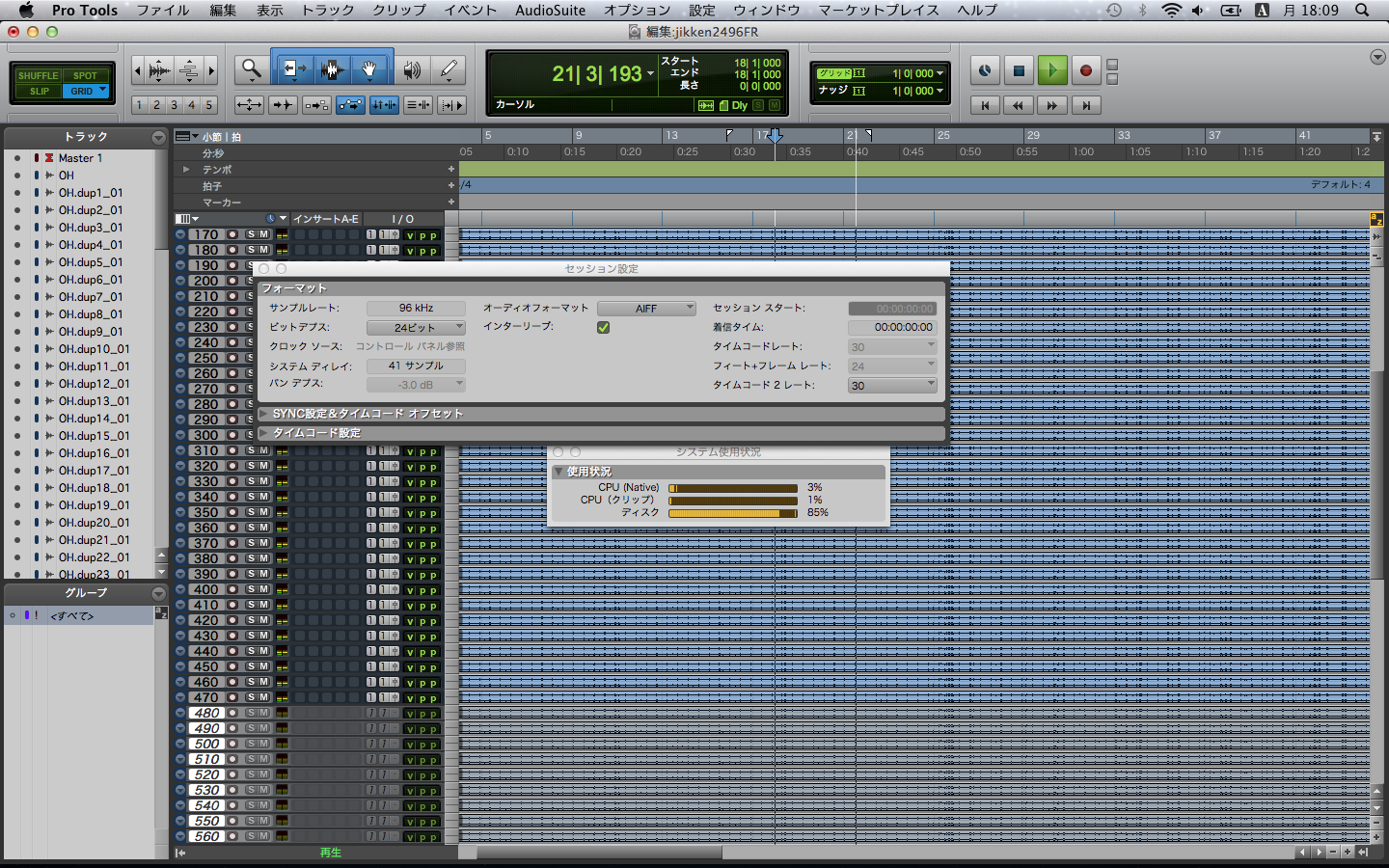Toggle Link Timeline and Edit Selection
This screenshot has height=868, width=1389.
(384, 105)
